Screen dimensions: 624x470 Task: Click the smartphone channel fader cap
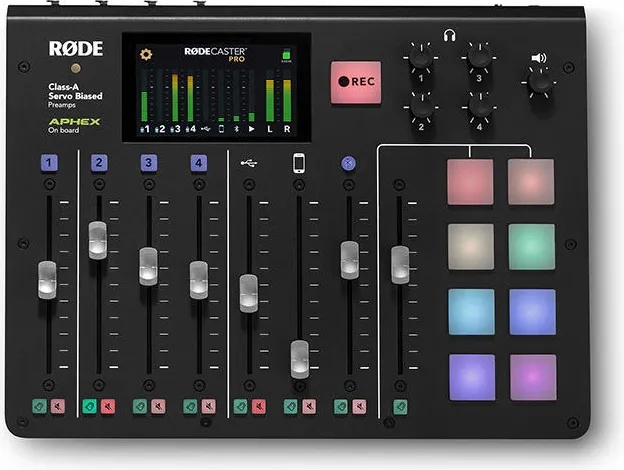[299, 359]
